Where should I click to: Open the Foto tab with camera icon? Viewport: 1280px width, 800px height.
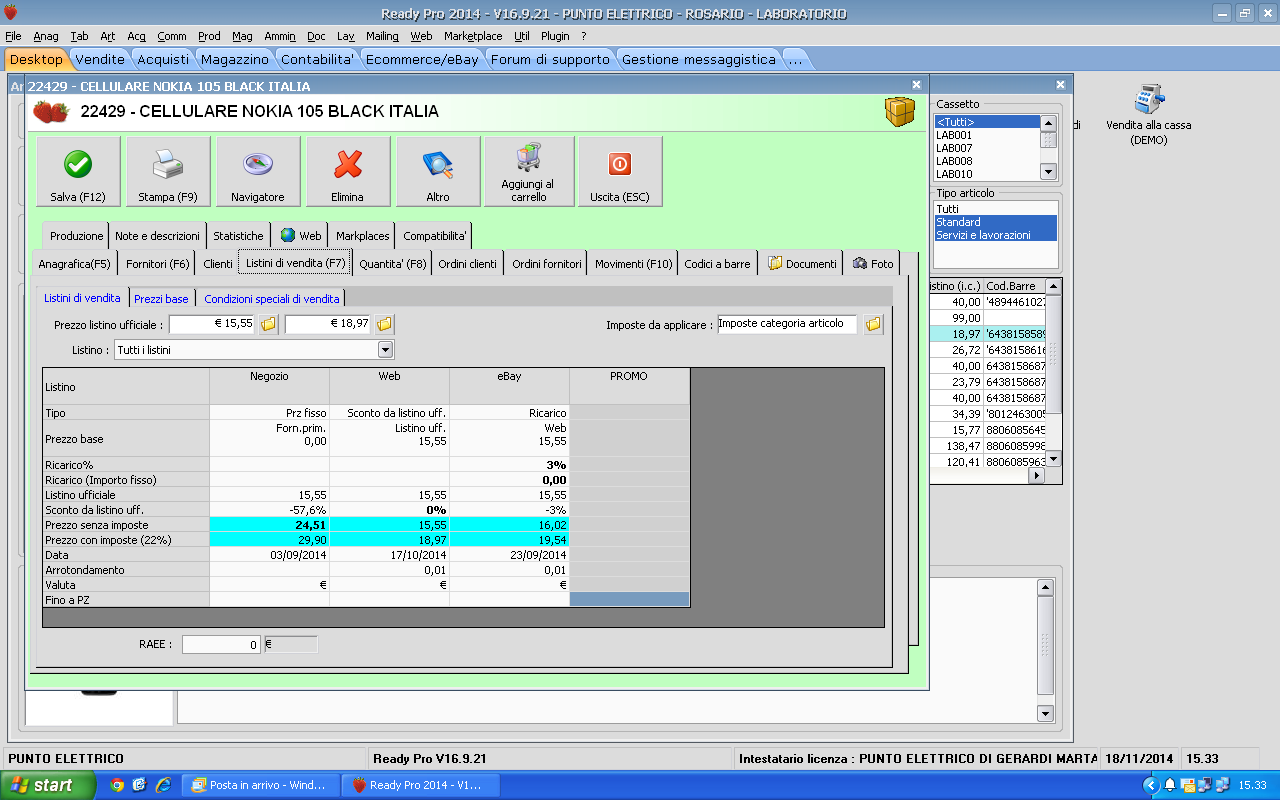[873, 263]
